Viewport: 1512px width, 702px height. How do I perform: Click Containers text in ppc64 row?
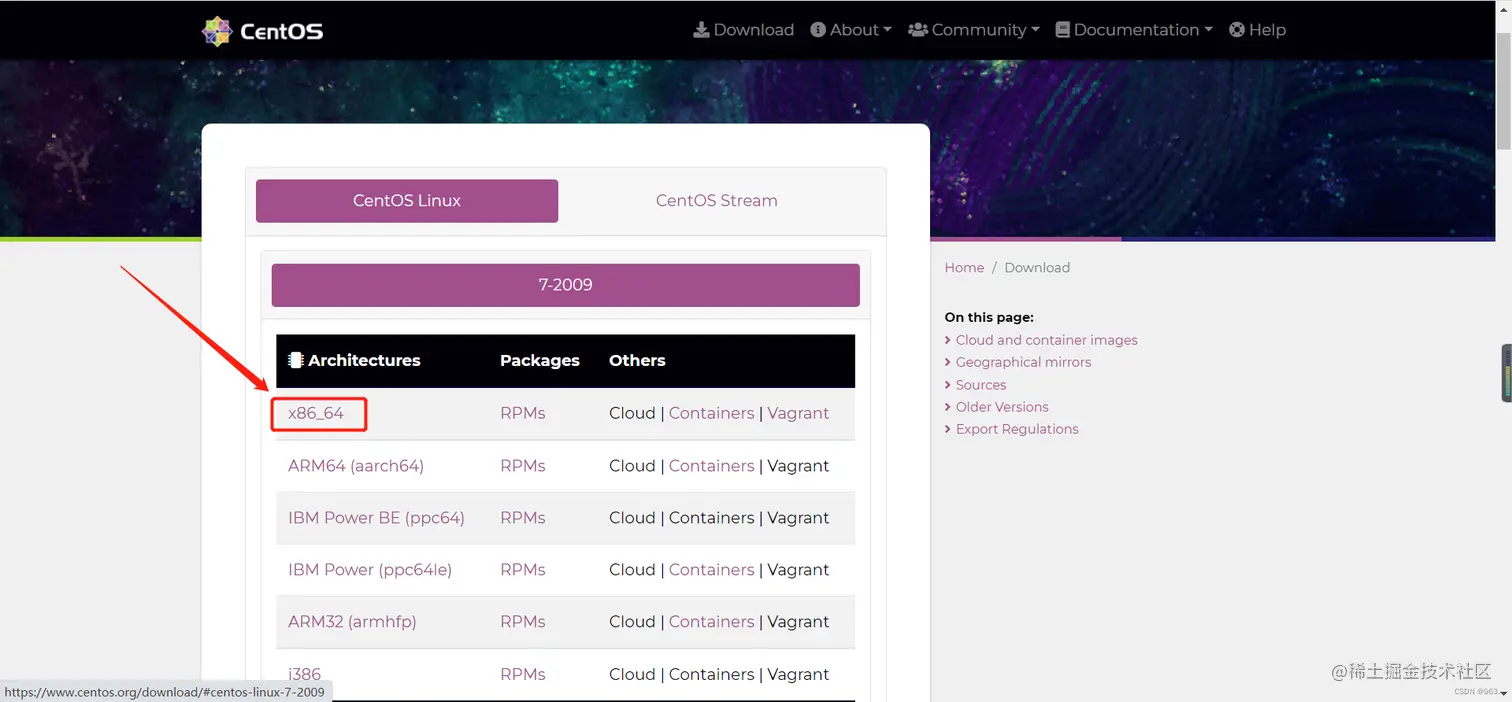tap(711, 518)
